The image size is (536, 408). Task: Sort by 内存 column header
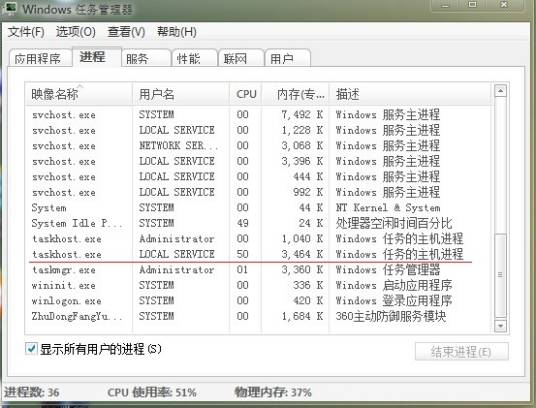click(295, 94)
